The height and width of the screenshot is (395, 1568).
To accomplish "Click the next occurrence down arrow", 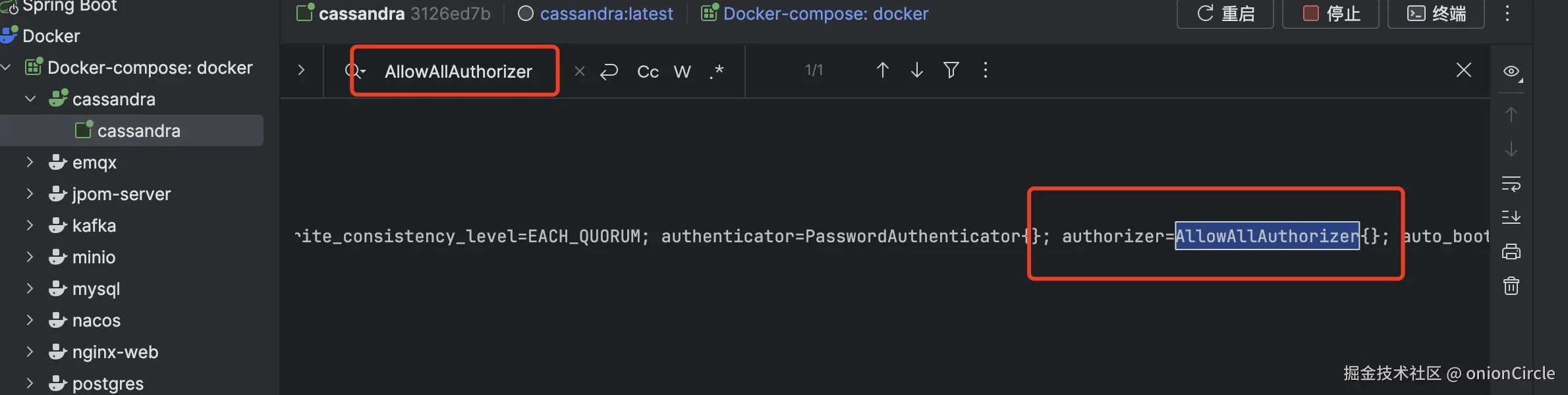I will pos(916,70).
